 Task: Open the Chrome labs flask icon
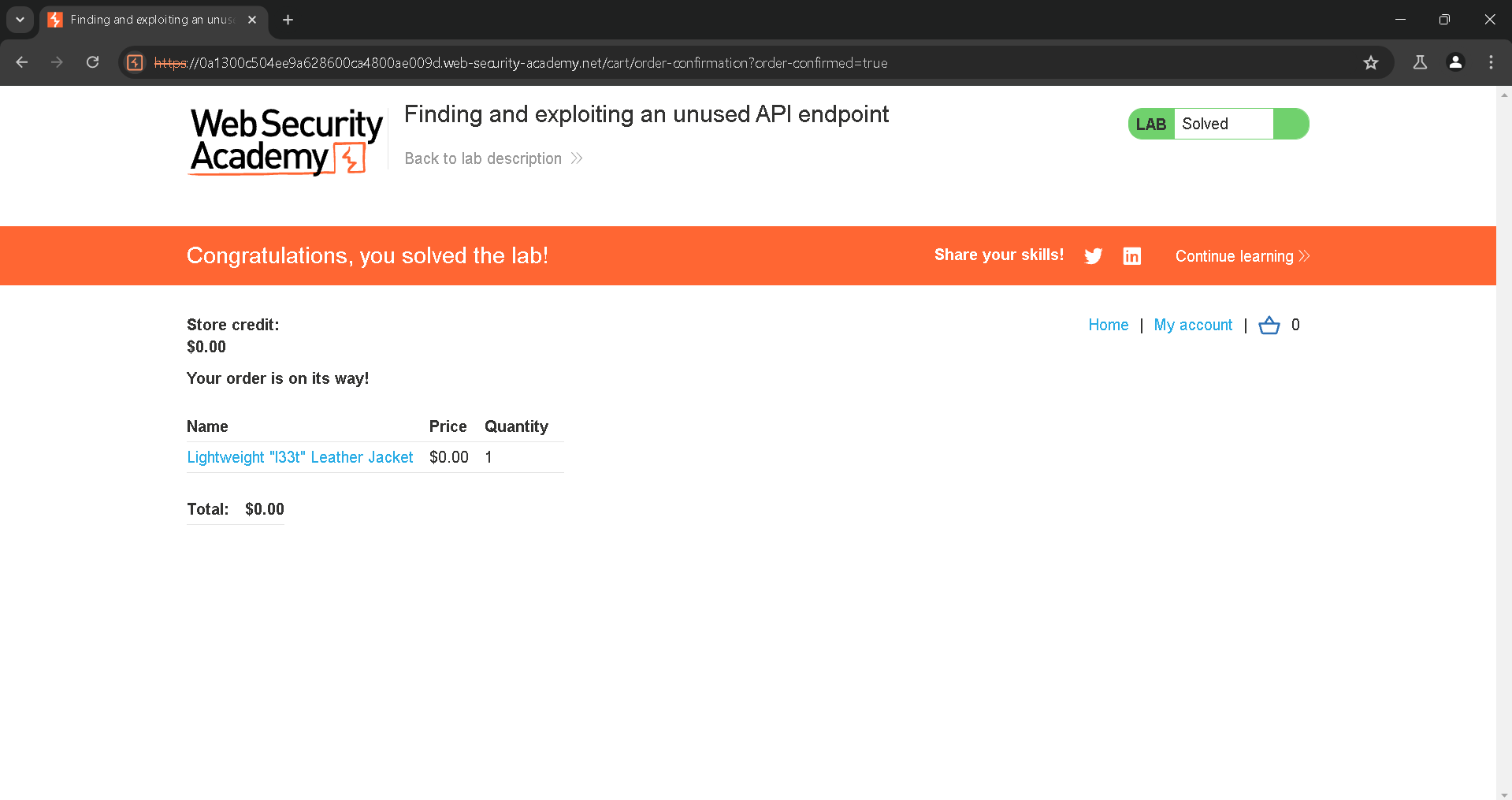pyautogui.click(x=1420, y=63)
